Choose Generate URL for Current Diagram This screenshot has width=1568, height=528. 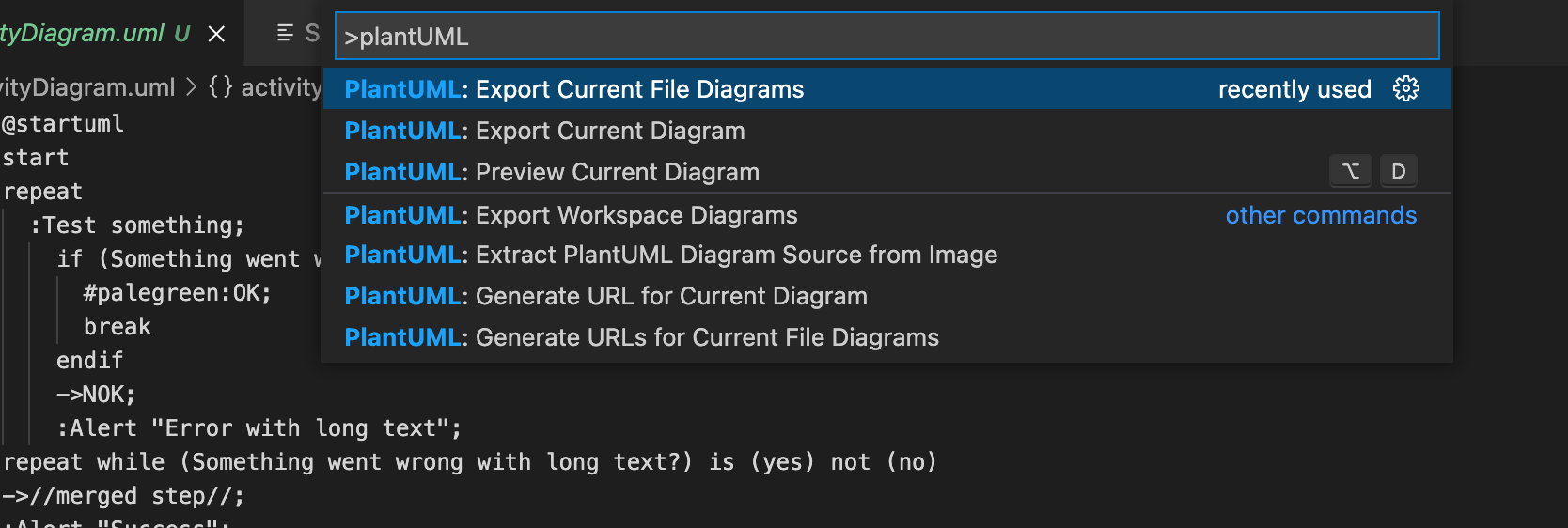(605, 296)
